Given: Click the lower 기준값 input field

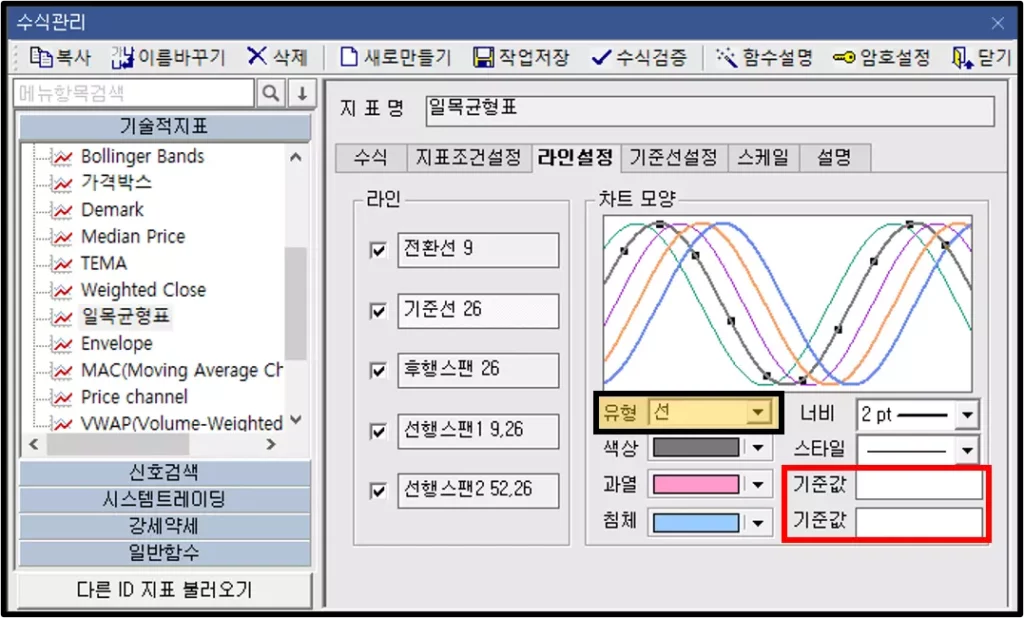Looking at the screenshot, I should coord(918,522).
